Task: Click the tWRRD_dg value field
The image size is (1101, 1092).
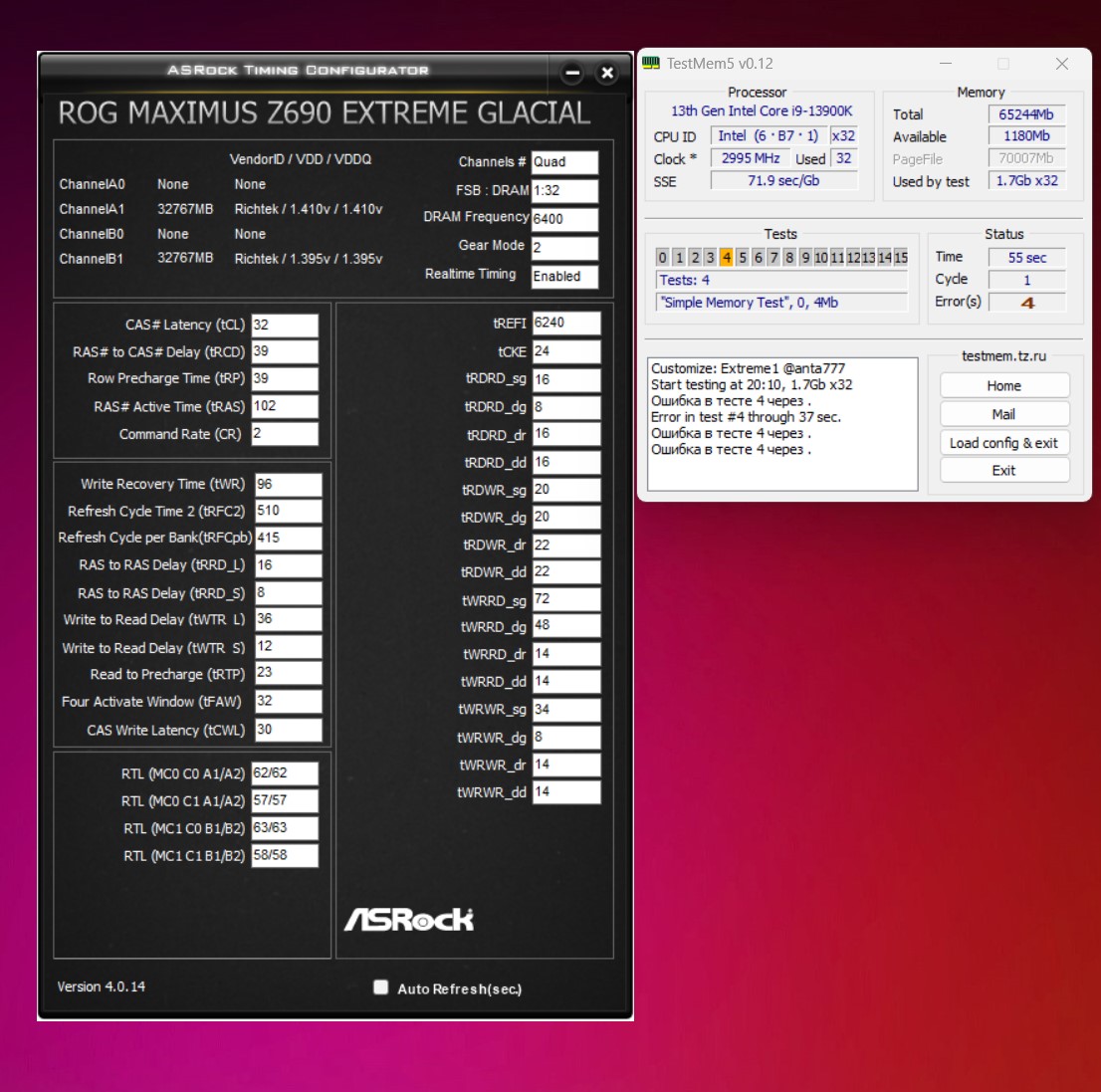Action: pyautogui.click(x=566, y=626)
